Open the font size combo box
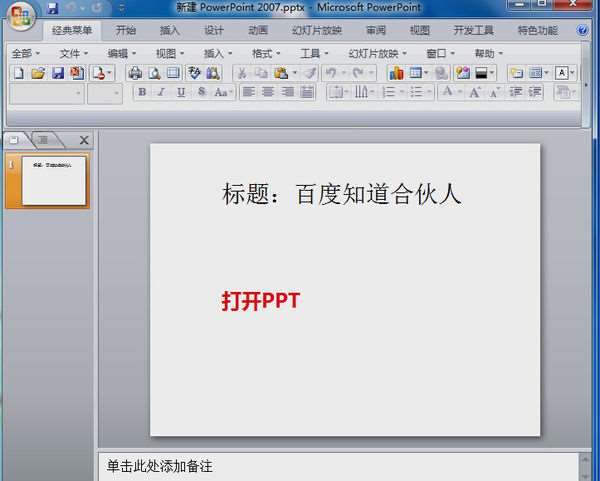 point(105,93)
